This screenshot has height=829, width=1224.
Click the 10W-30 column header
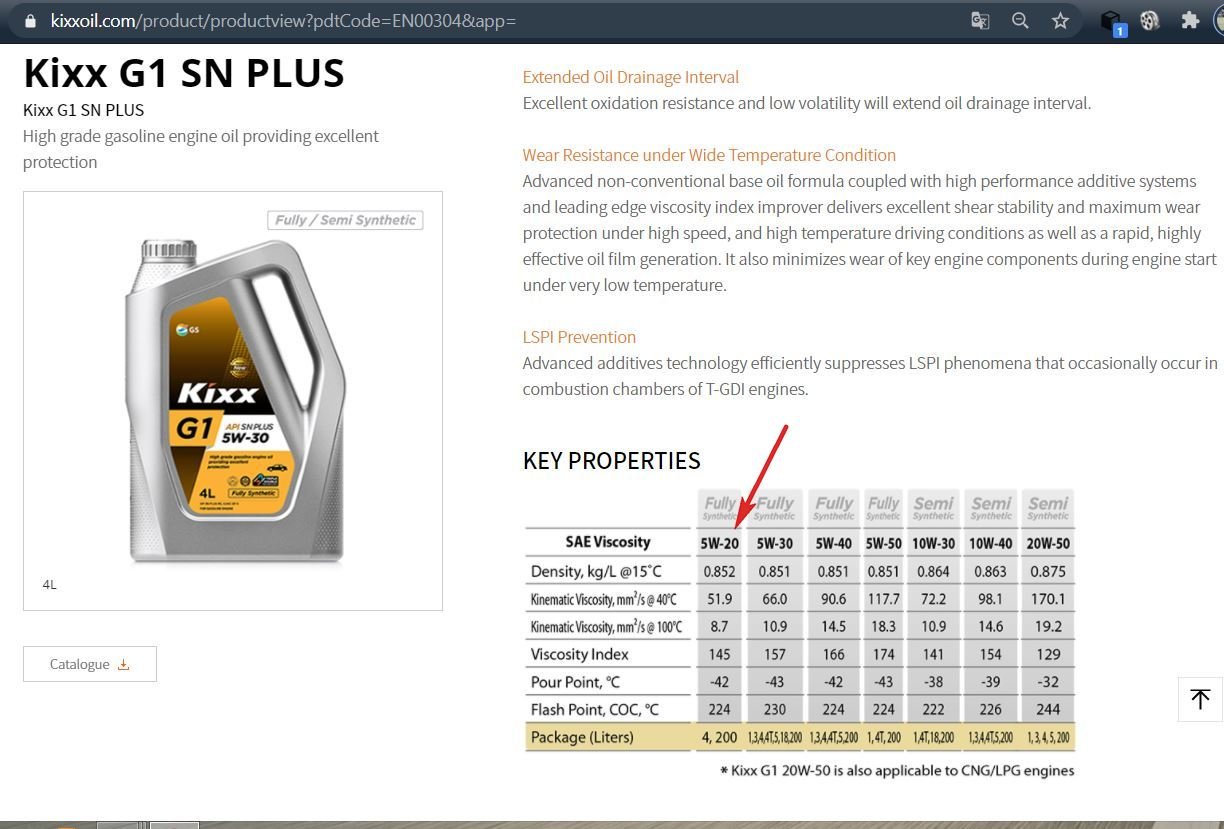933,543
